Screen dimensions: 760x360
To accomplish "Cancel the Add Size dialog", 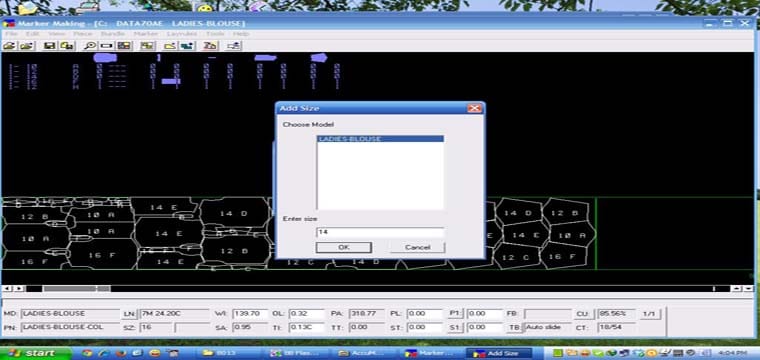I will click(x=417, y=247).
